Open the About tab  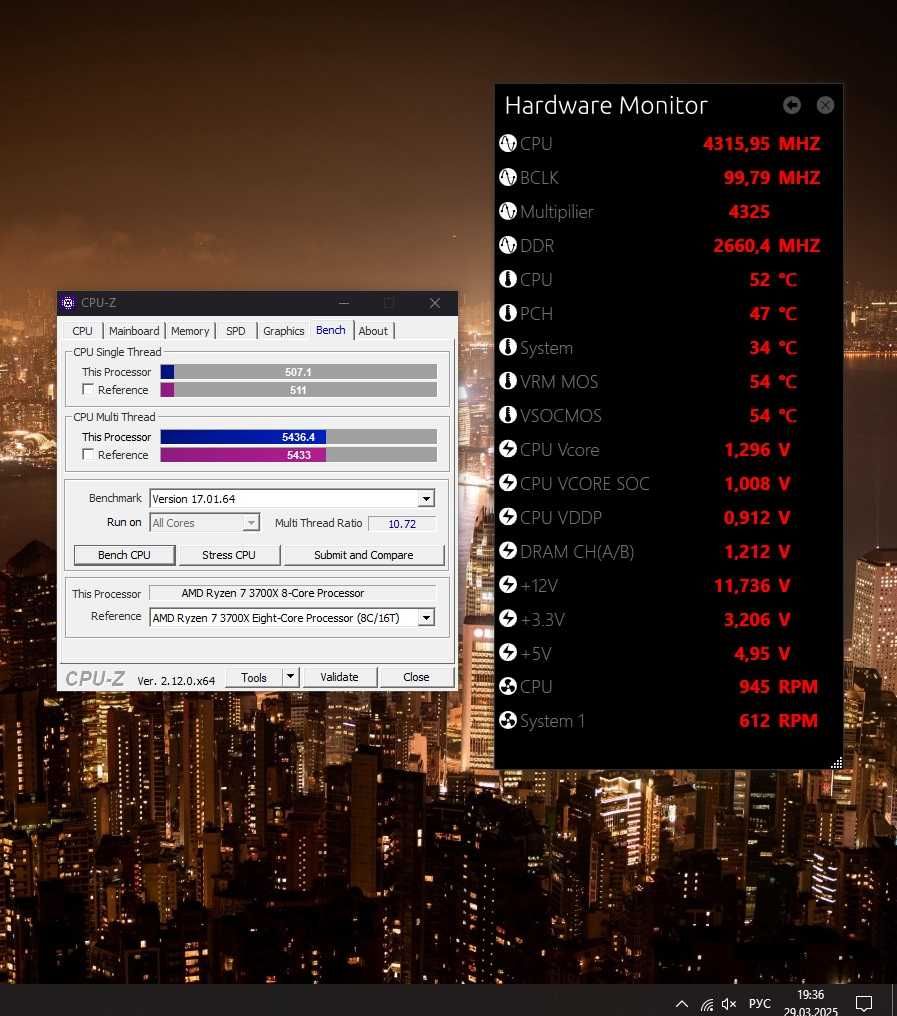click(373, 330)
